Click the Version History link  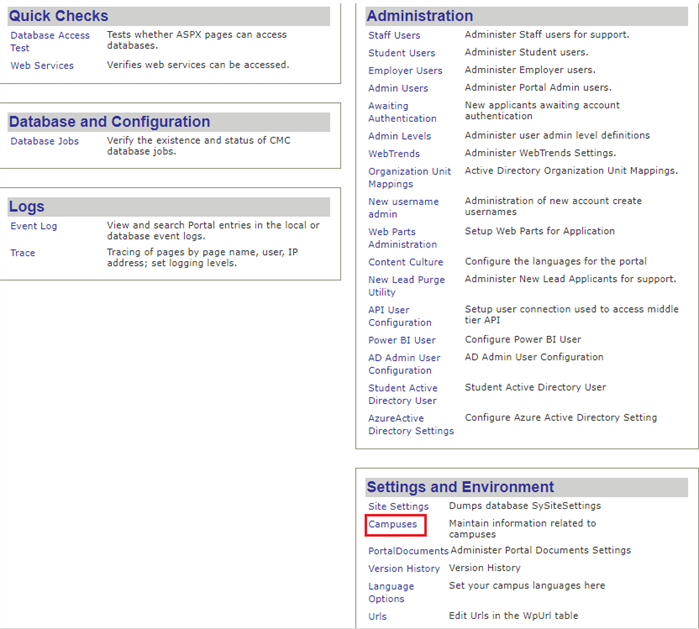point(403,569)
